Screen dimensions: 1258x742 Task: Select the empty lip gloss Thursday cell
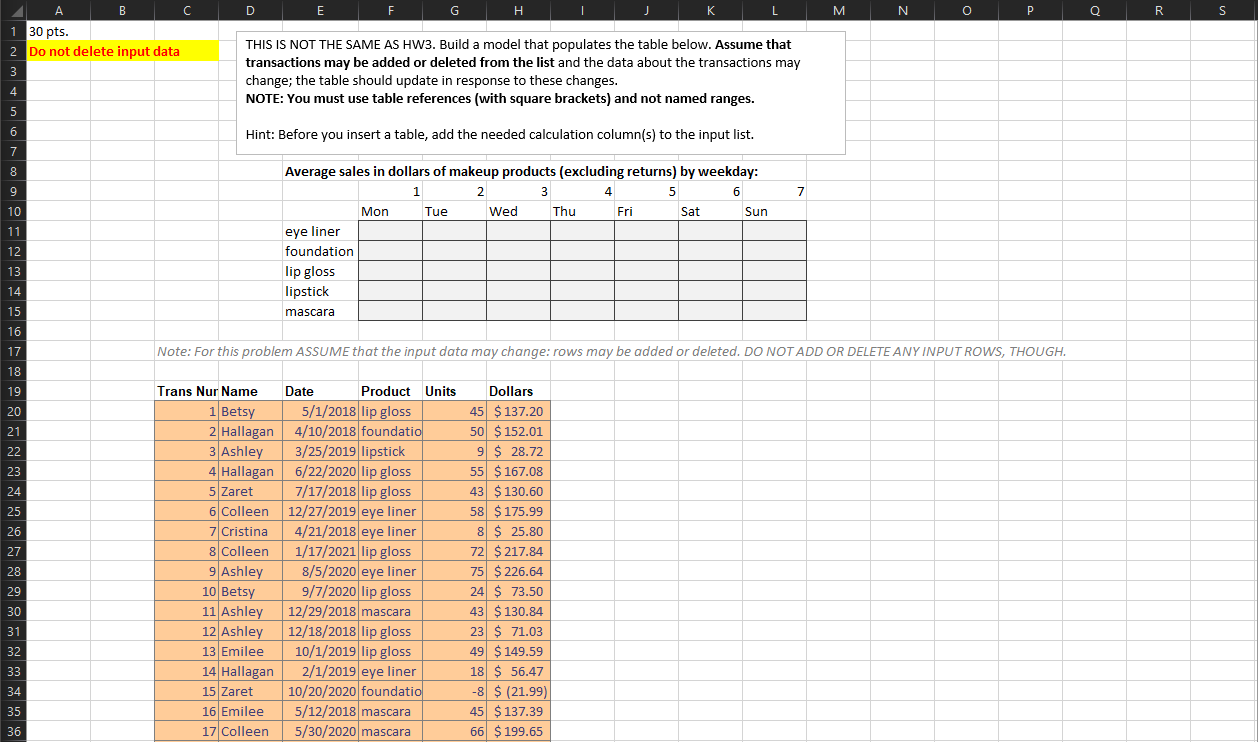(582, 271)
